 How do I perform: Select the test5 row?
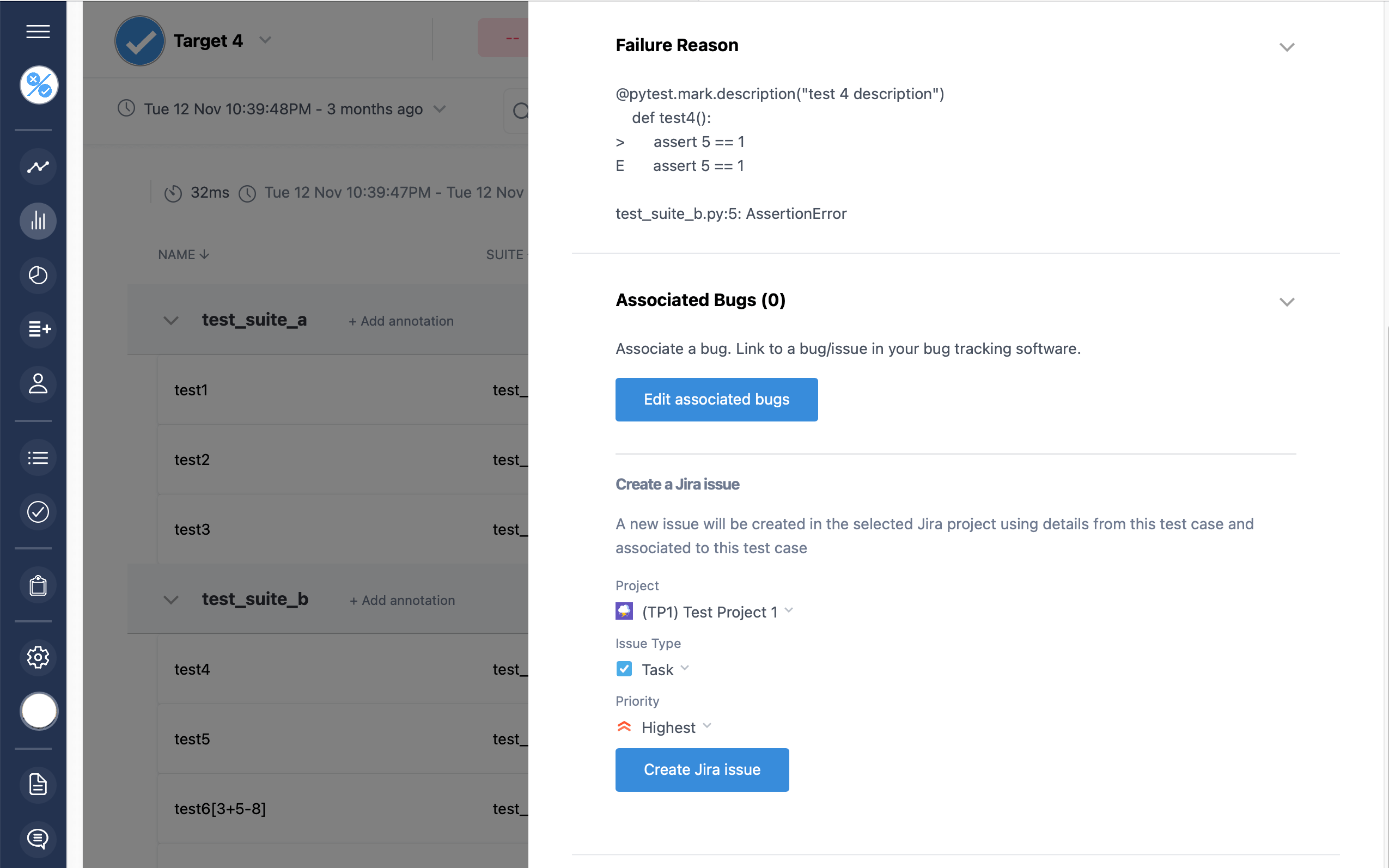[x=343, y=739]
